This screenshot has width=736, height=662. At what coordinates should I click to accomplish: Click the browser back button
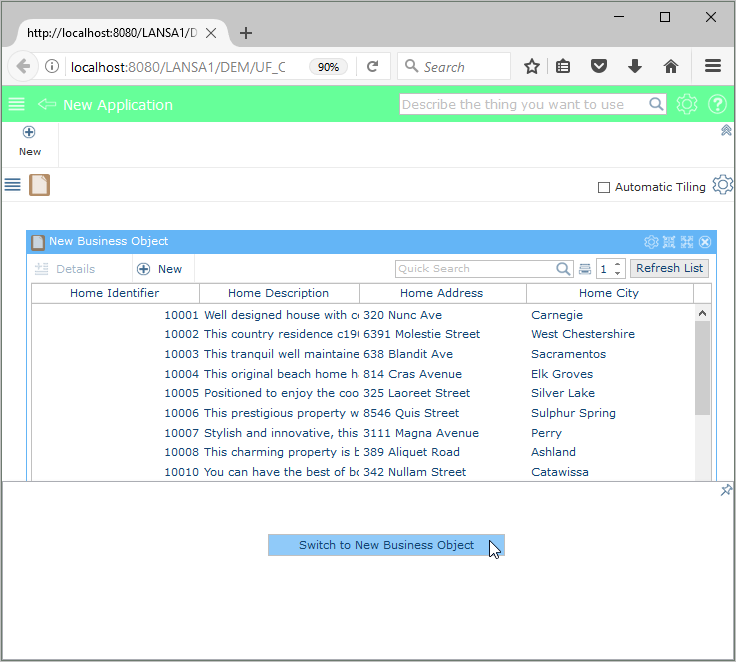(x=22, y=66)
